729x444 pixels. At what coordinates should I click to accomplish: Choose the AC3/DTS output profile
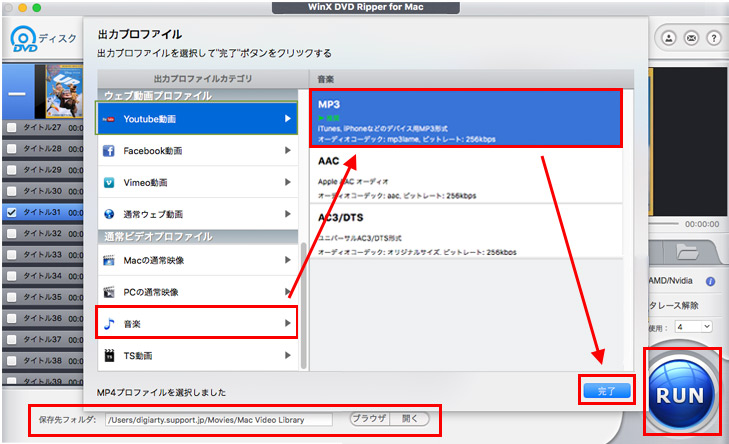pos(466,232)
